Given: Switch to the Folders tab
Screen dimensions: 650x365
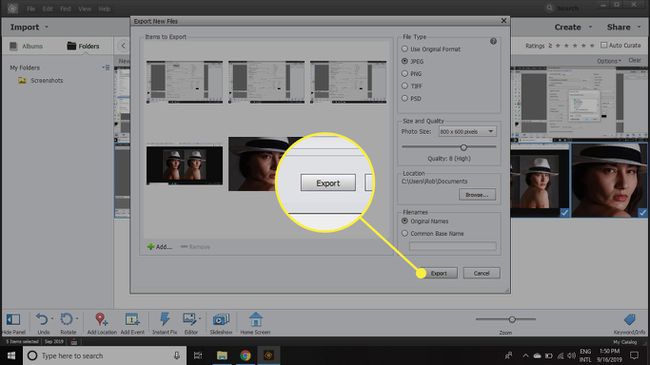Looking at the screenshot, I should pos(83,46).
